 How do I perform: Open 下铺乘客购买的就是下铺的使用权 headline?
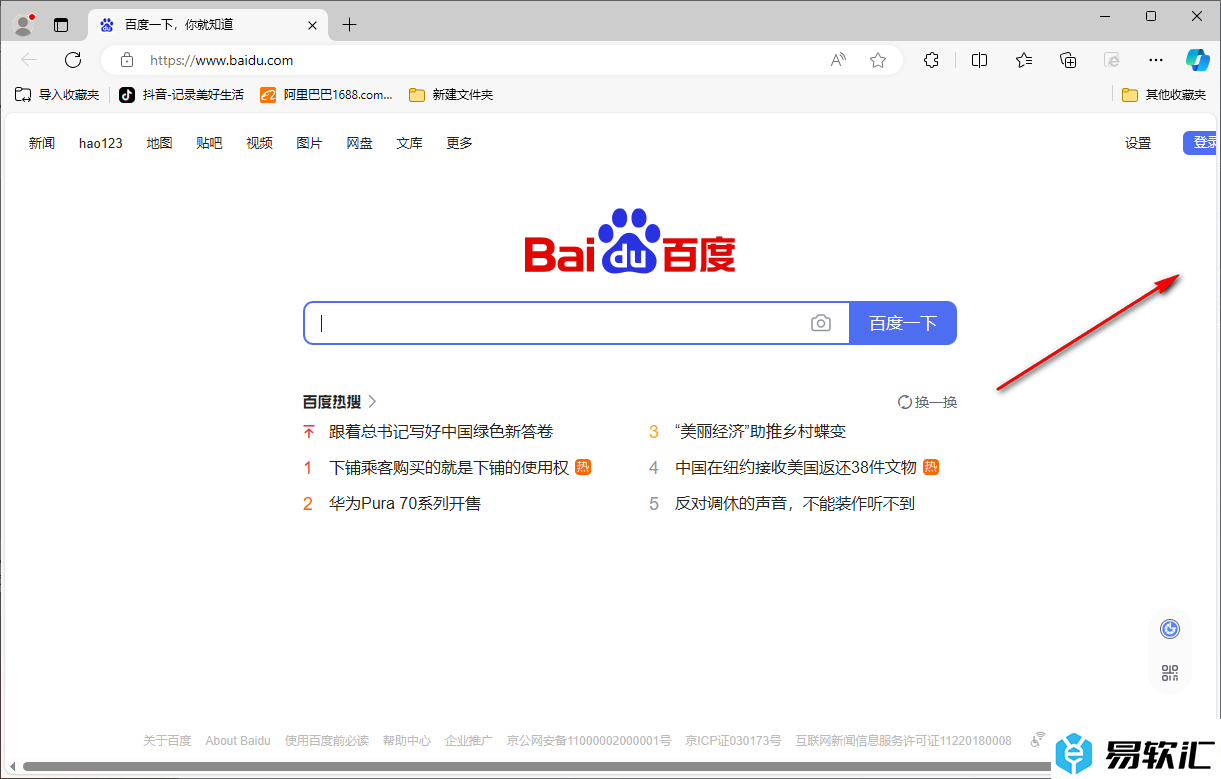click(449, 468)
